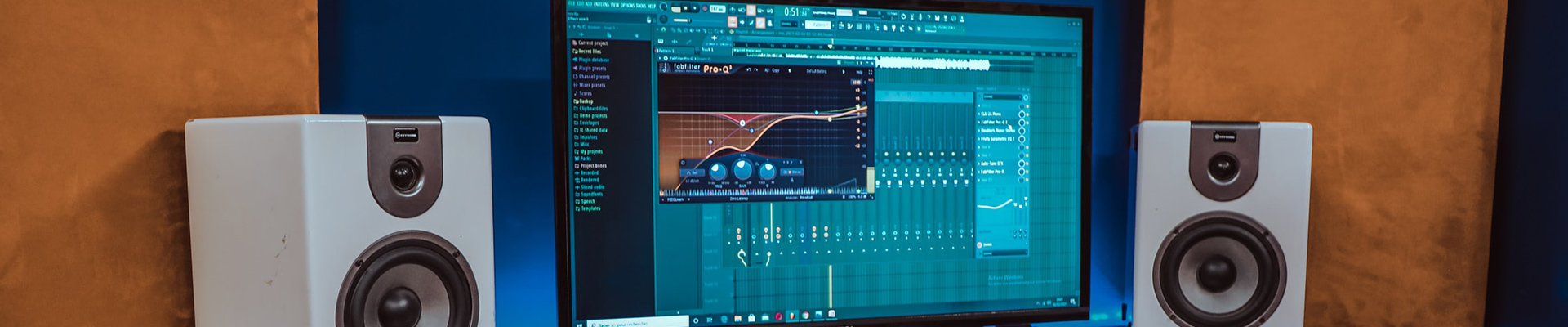This screenshot has width=1568, height=327.
Task: Open Google Chrome from the taskbar
Action: [x=805, y=316]
